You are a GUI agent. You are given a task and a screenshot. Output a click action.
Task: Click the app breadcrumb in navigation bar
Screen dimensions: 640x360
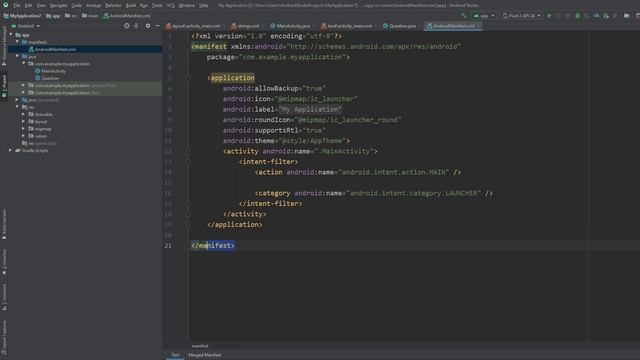click(x=53, y=16)
